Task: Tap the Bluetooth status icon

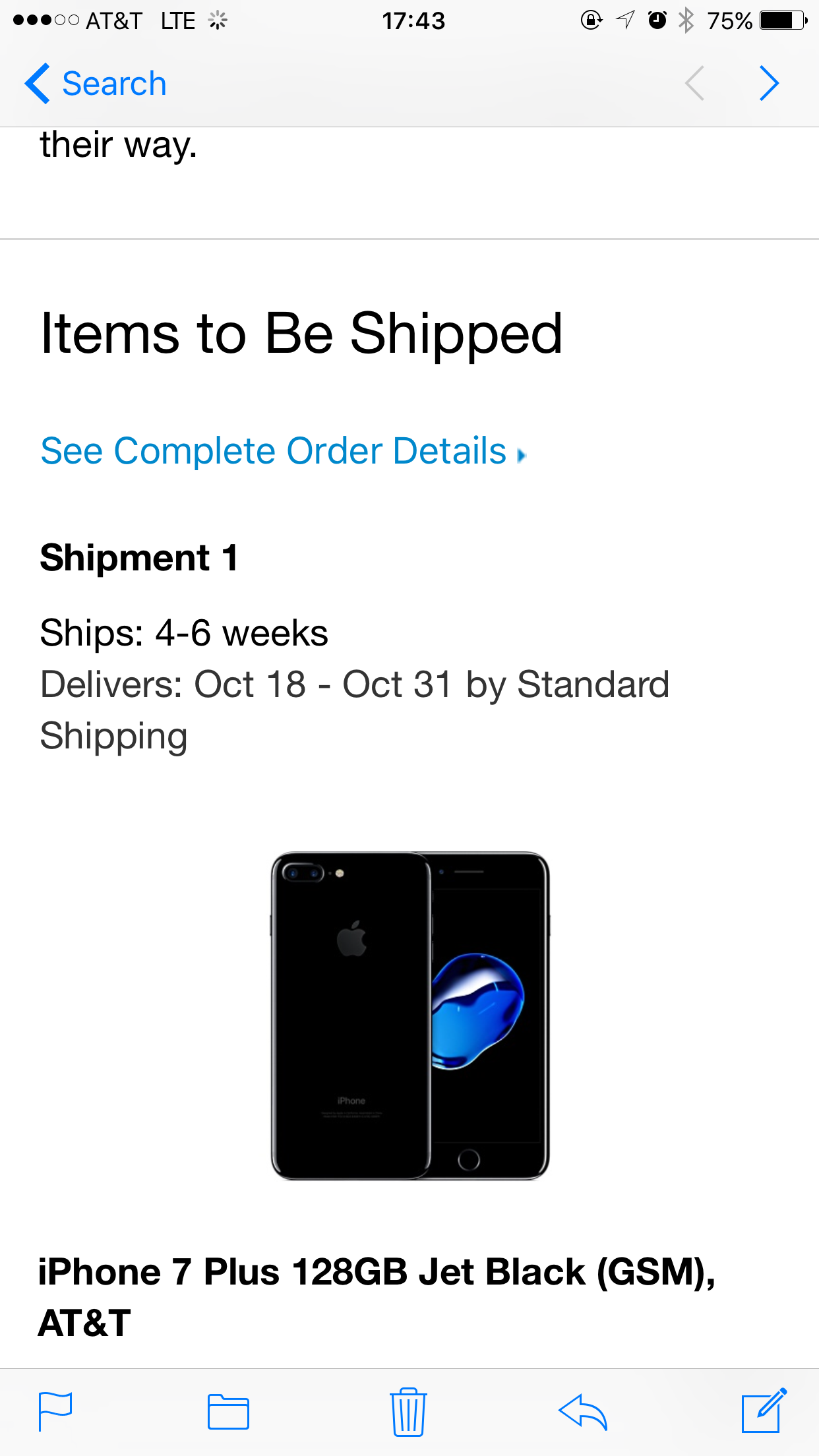Action: tap(686, 20)
